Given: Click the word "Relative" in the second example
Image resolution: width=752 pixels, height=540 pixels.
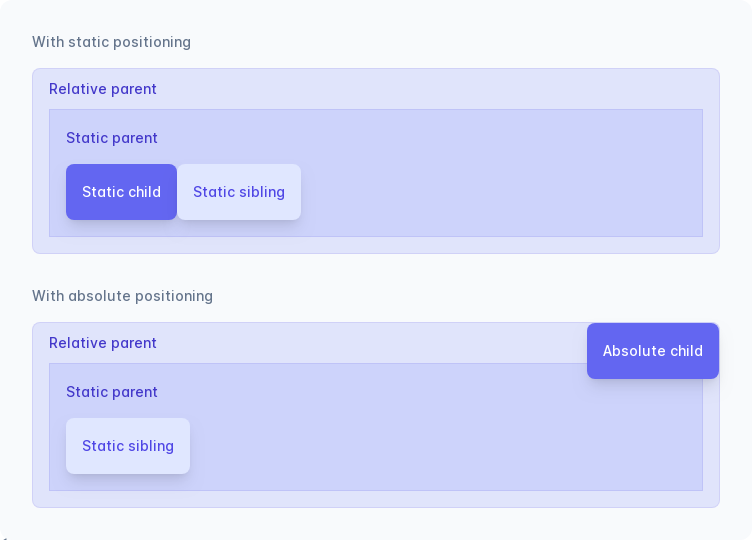Looking at the screenshot, I should pos(78,343).
